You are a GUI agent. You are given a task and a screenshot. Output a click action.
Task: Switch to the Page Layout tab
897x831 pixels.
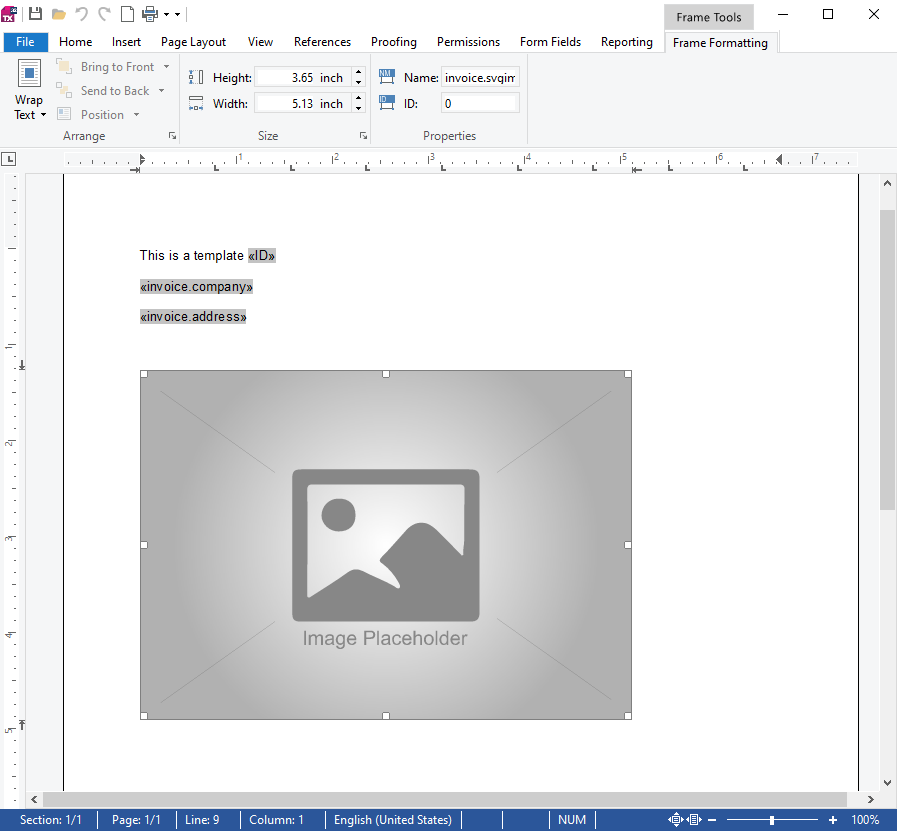pyautogui.click(x=193, y=42)
